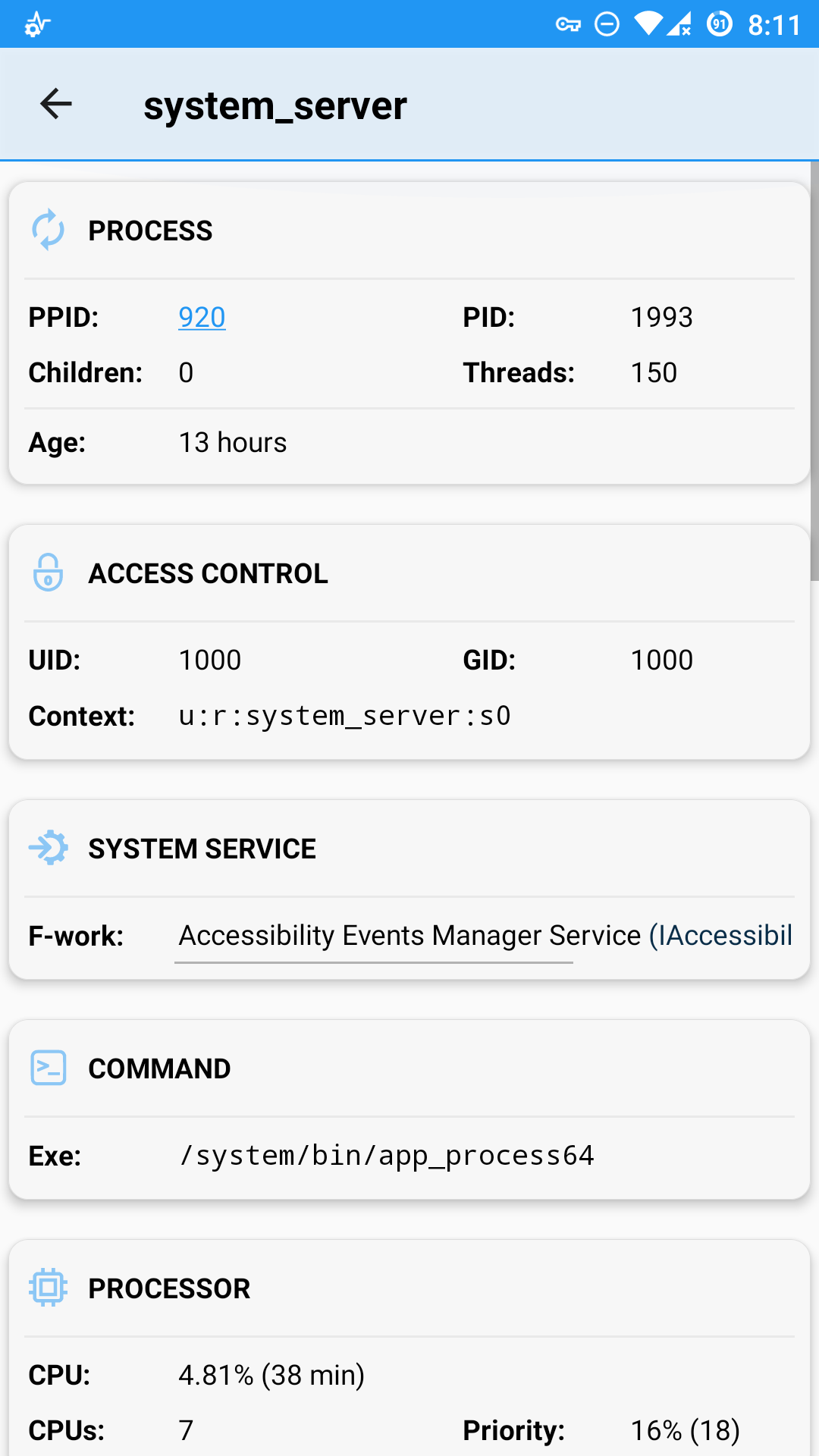The width and height of the screenshot is (819, 1456).
Task: Tap the PROCESS section header
Action: 150,231
